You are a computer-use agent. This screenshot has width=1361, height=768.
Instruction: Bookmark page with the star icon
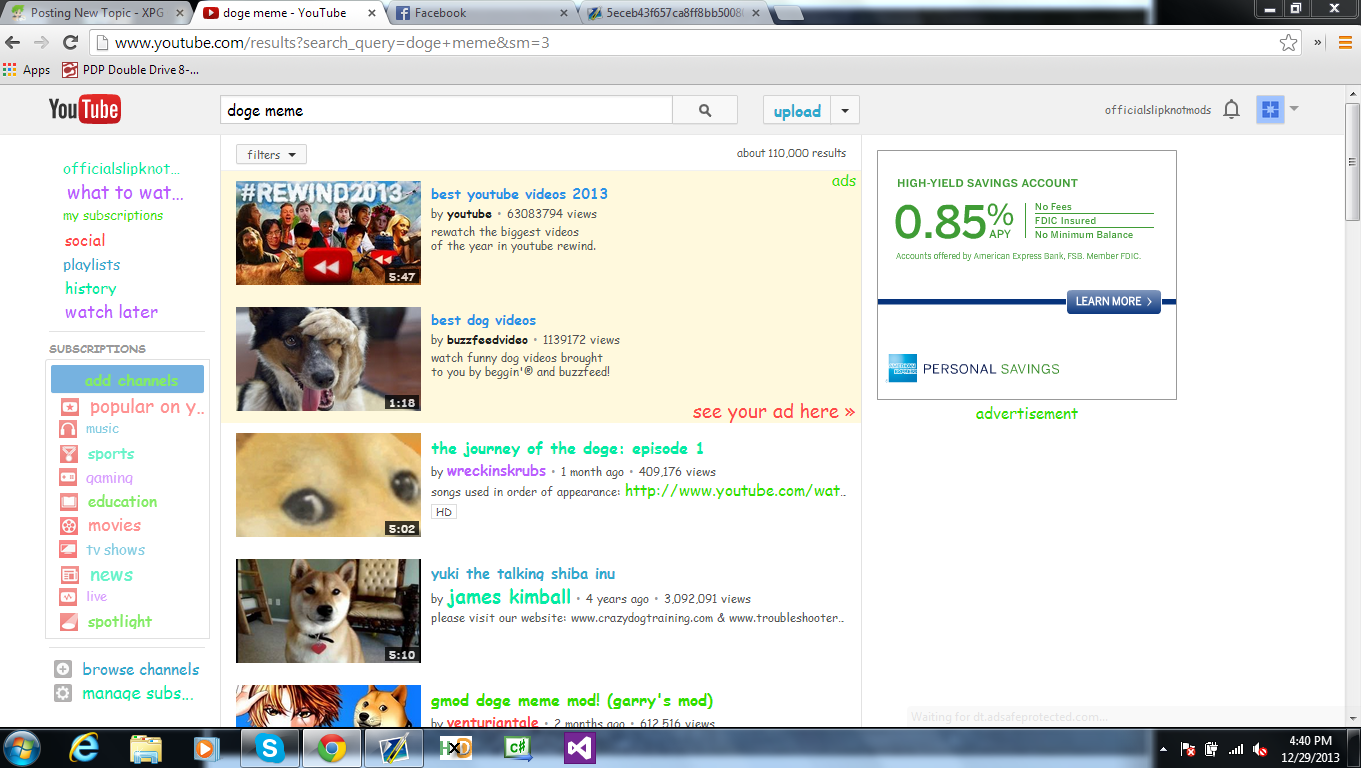(1289, 43)
